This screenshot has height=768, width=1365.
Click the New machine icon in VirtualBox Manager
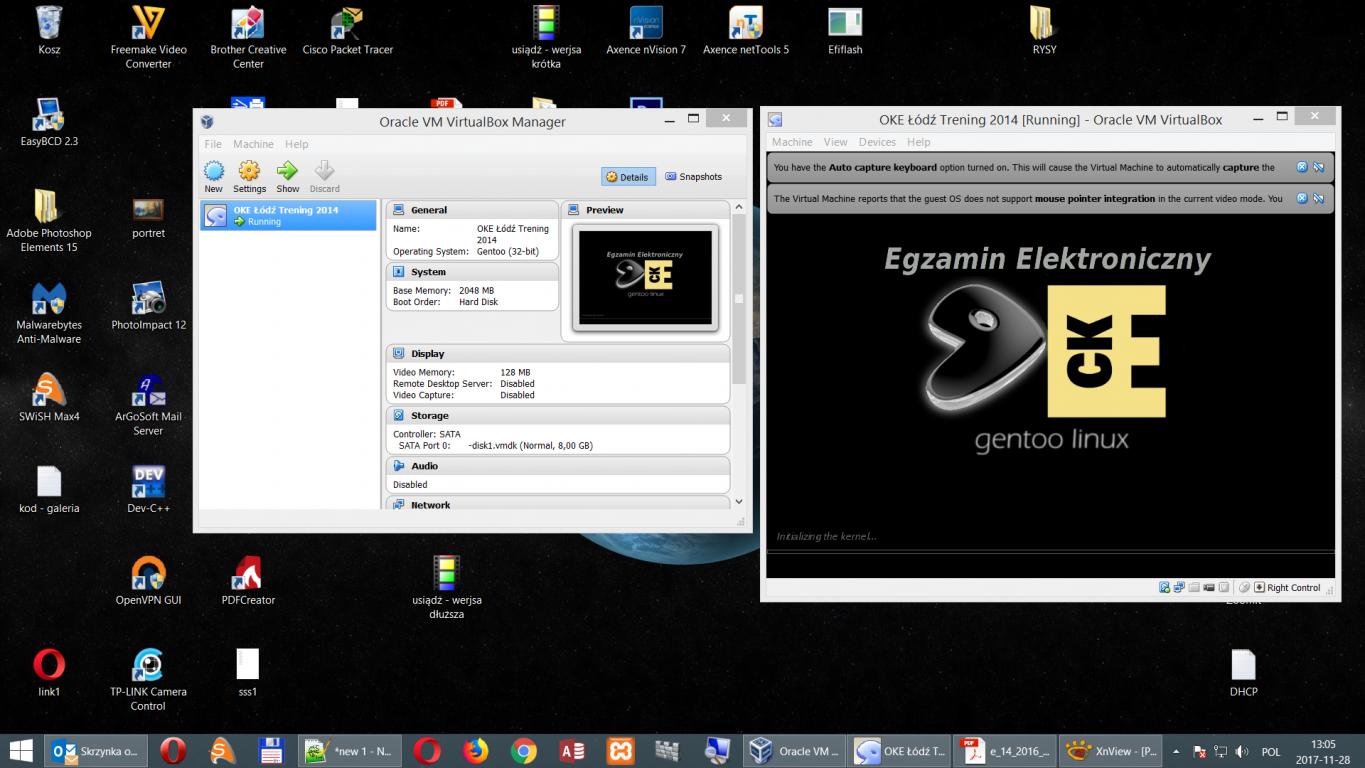pos(214,170)
